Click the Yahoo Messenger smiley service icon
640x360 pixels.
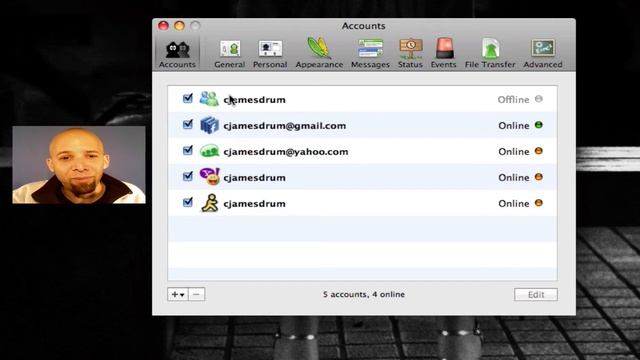209,176
